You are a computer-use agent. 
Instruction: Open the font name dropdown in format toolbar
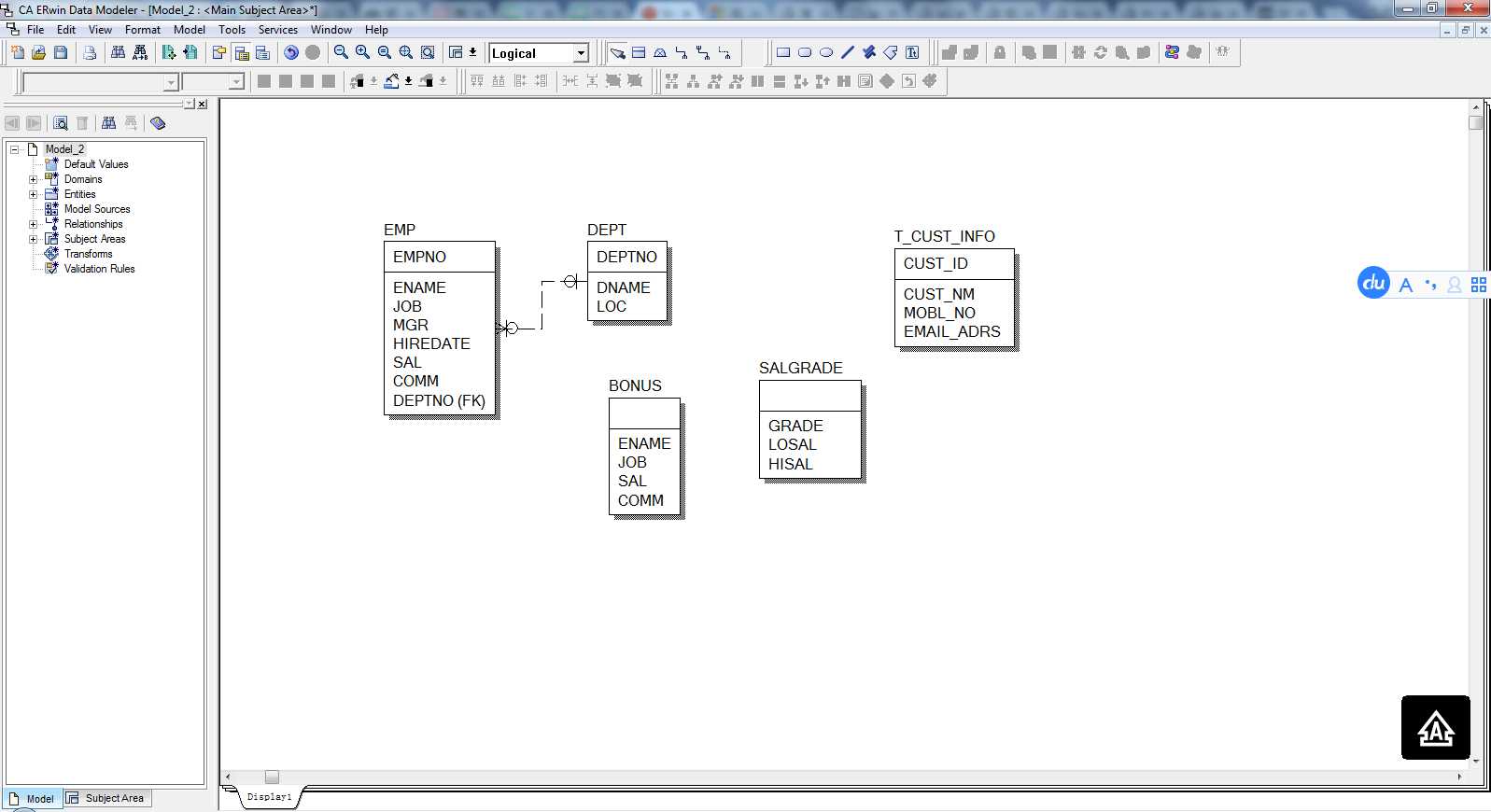(x=171, y=82)
